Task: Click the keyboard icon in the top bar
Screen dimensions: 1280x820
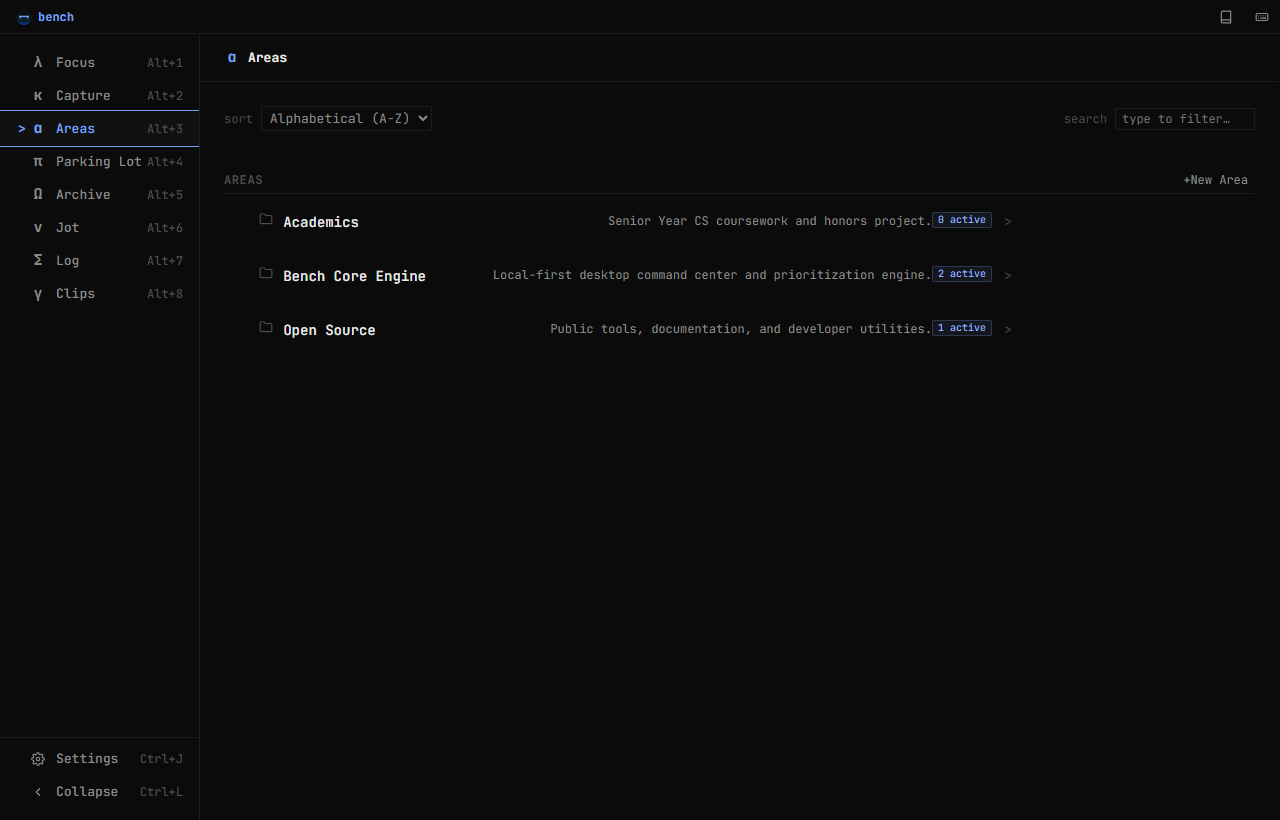Action: point(1262,17)
